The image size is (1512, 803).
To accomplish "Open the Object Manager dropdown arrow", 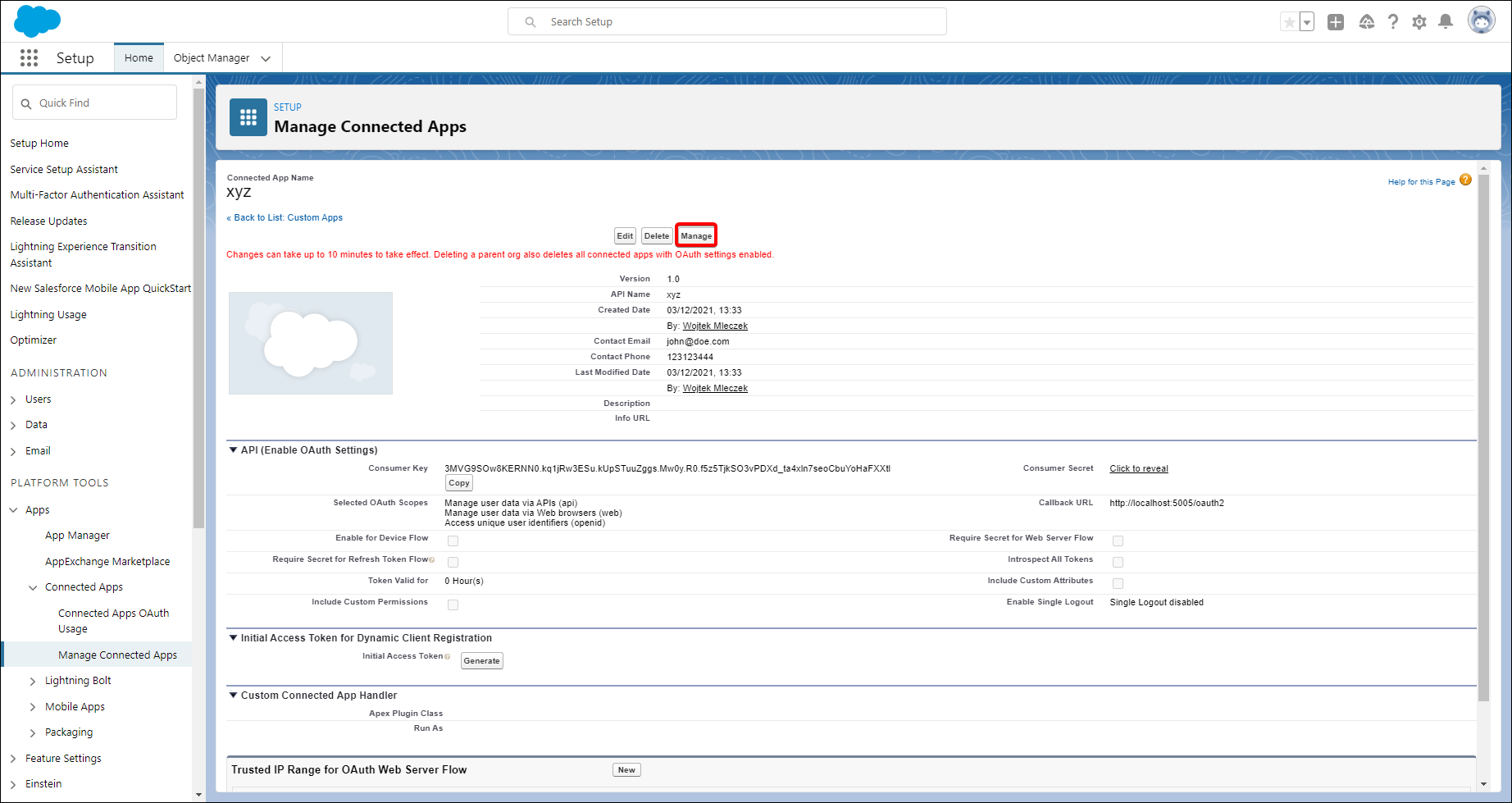I will [x=266, y=58].
